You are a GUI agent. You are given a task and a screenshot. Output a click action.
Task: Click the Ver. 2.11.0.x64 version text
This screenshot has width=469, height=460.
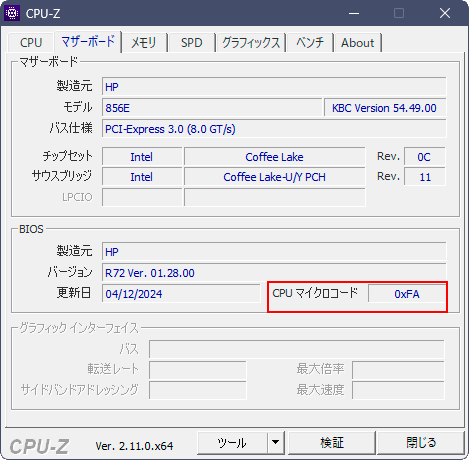[x=134, y=446]
